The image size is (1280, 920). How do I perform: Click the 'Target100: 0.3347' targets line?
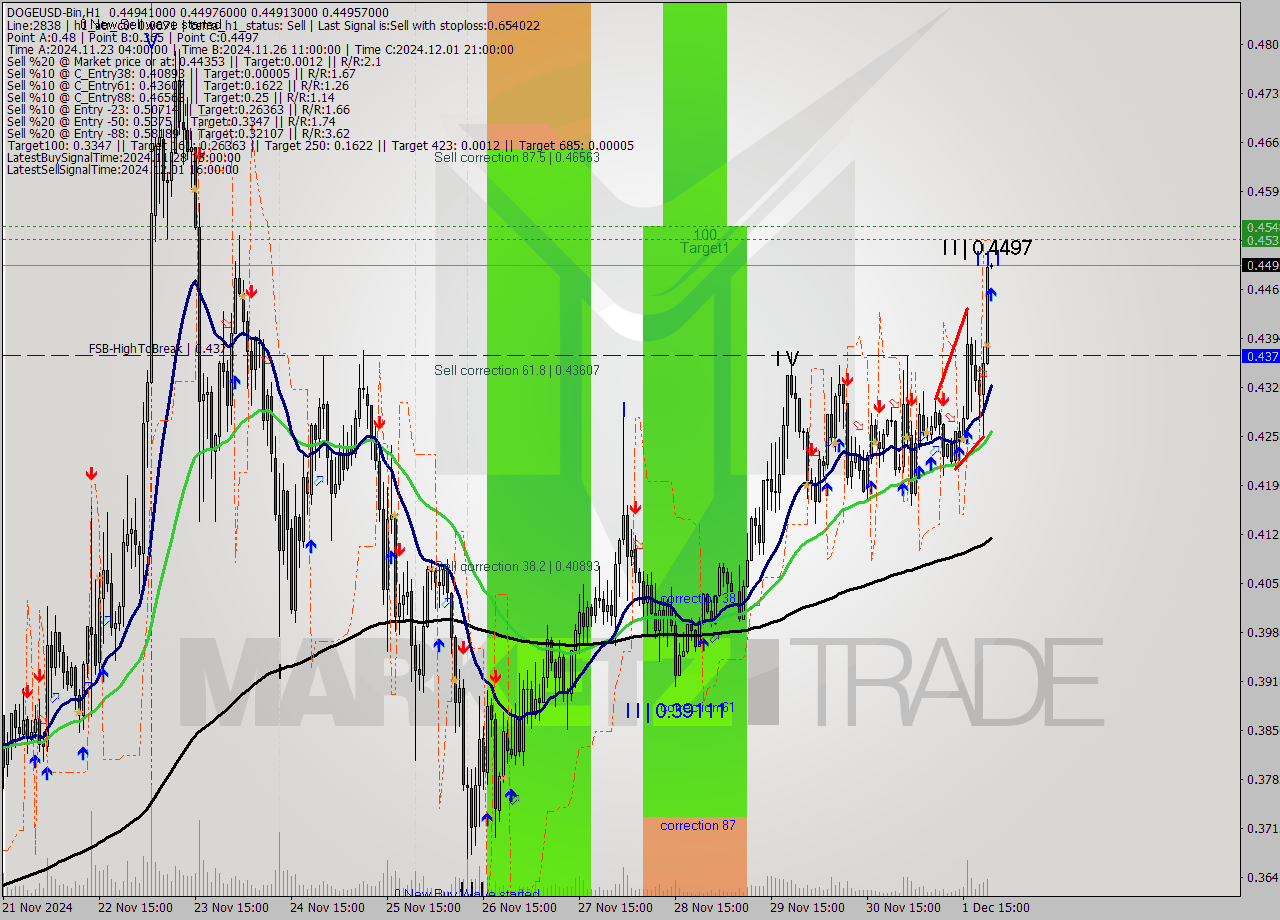click(320, 146)
